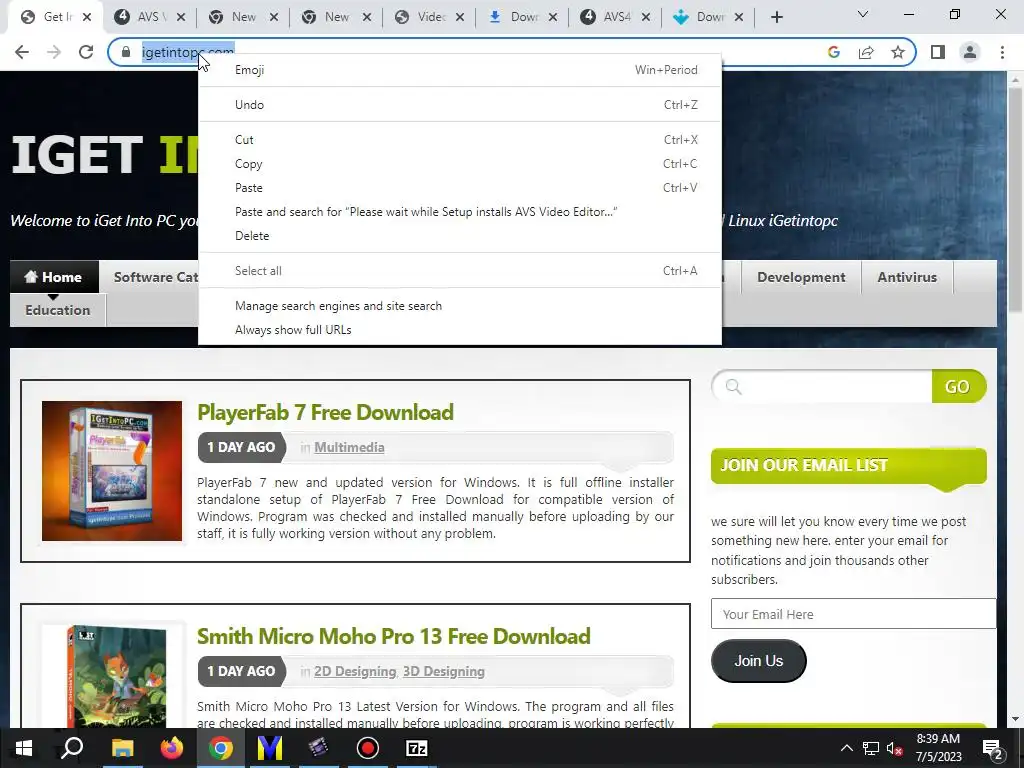This screenshot has width=1024, height=768.
Task: Open the Chrome profile avatar
Action: [970, 52]
